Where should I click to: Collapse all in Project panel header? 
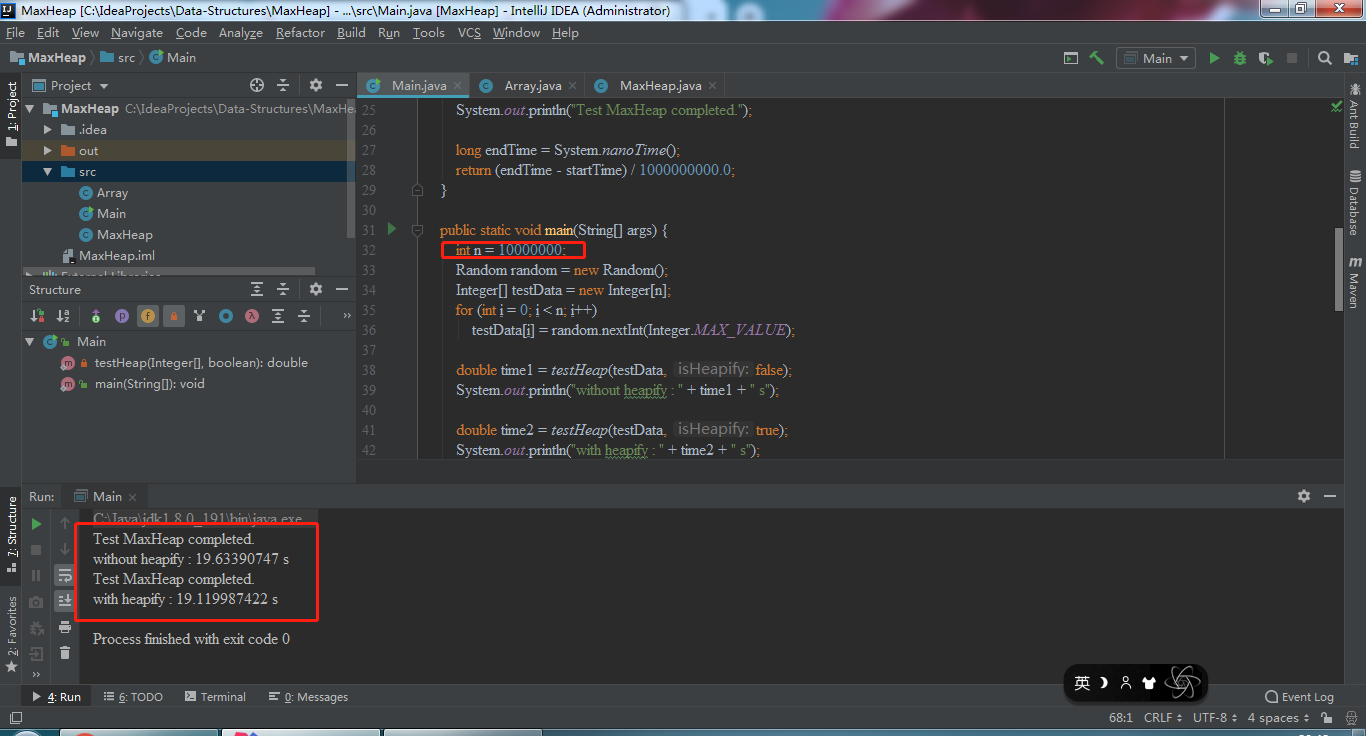tap(283, 85)
